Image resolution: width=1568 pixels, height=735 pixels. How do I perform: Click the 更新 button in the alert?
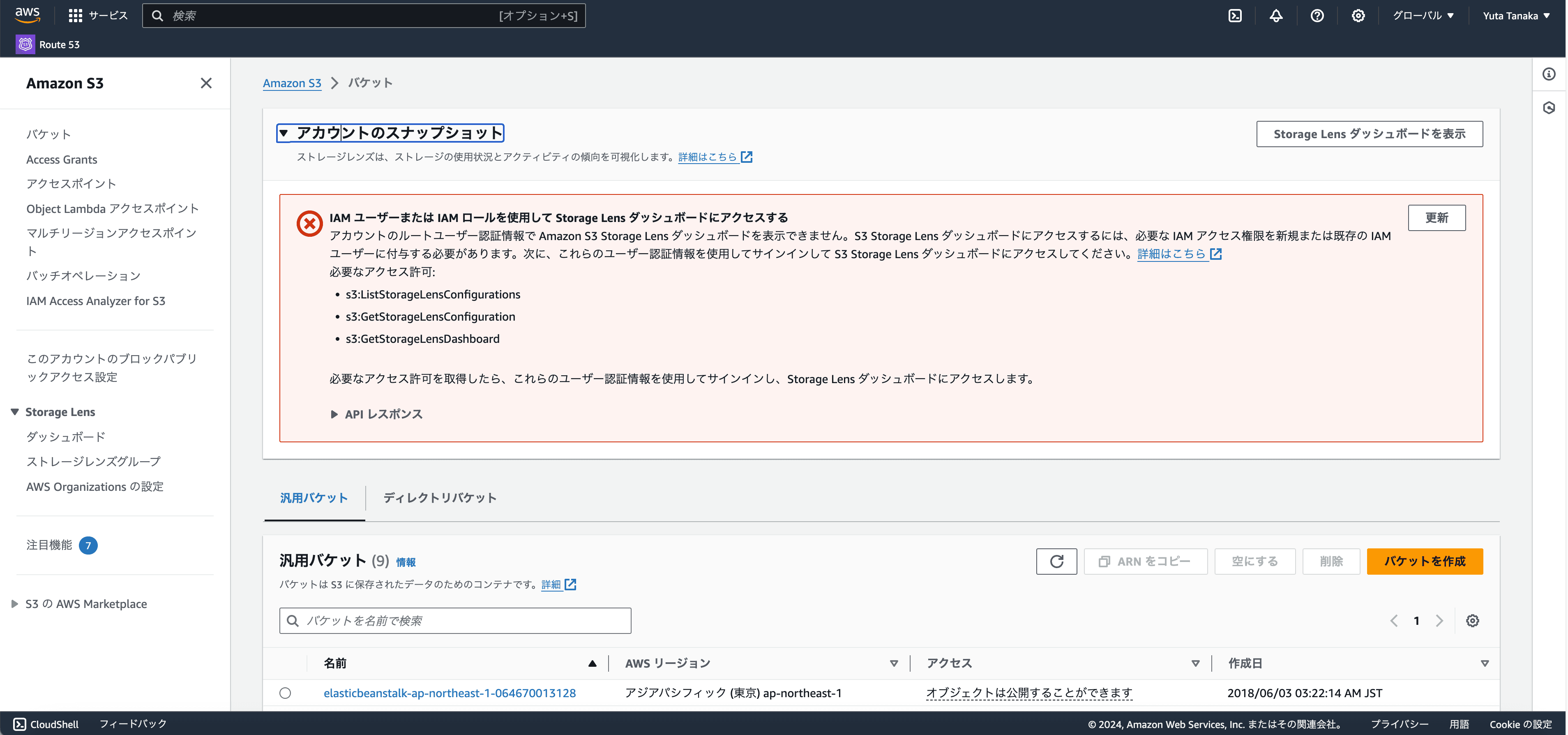[1437, 218]
